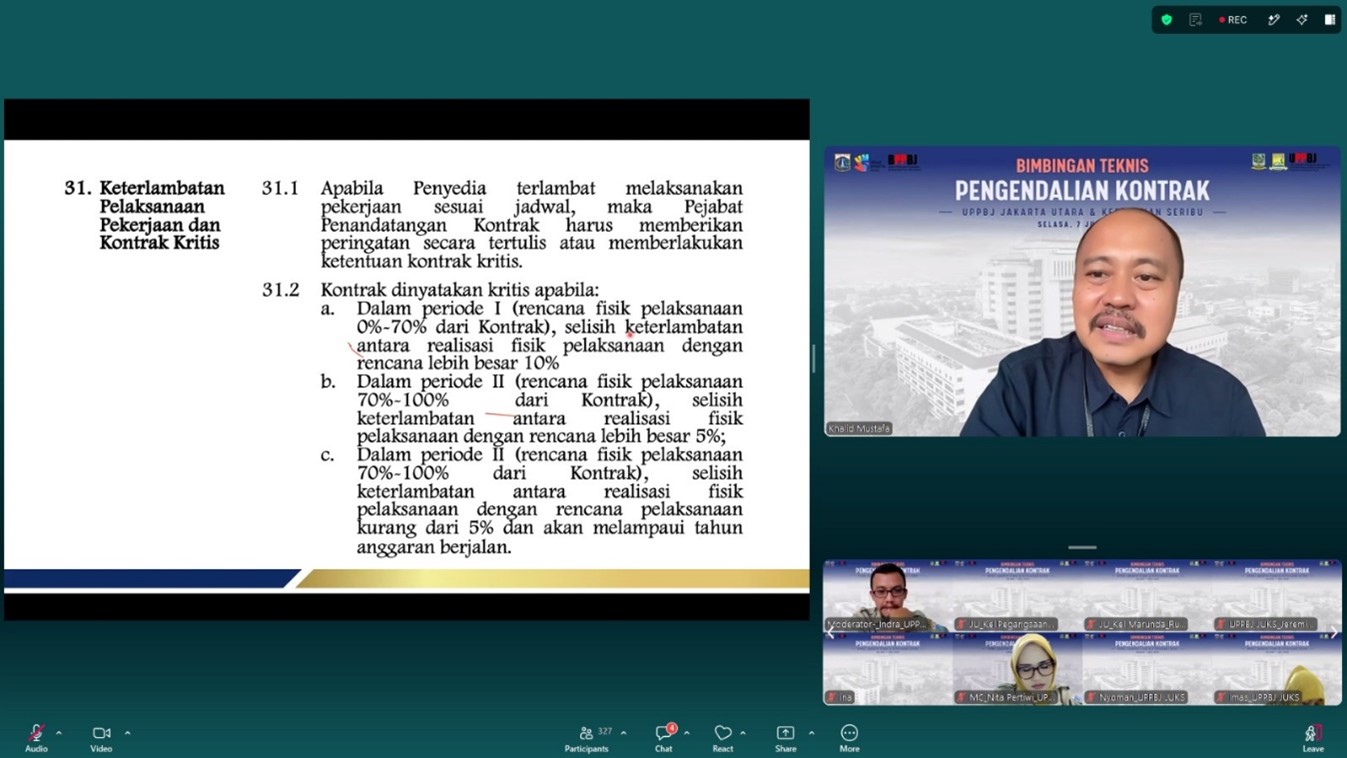Expand React options caret

coord(743,733)
